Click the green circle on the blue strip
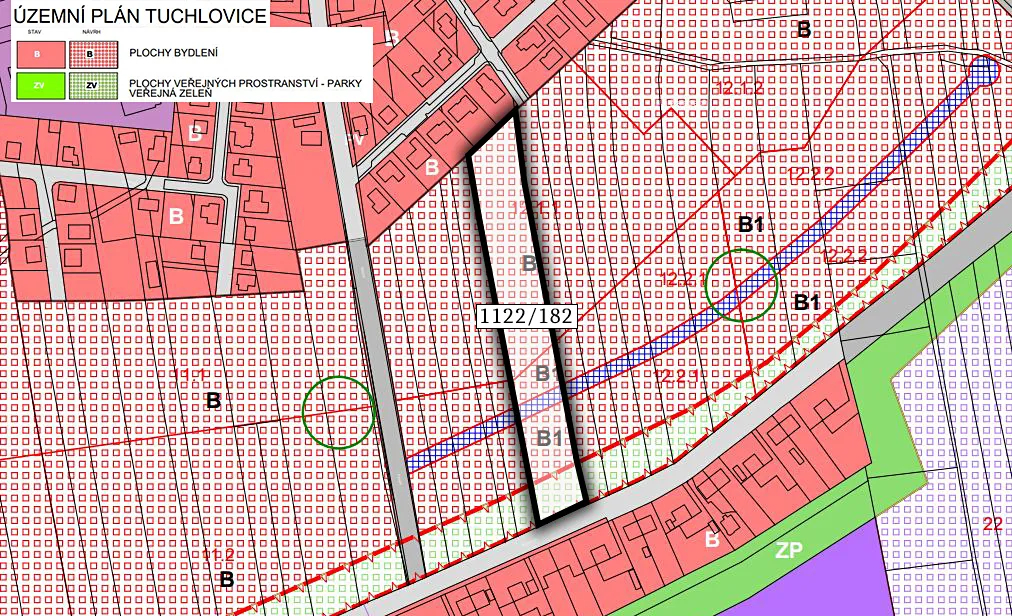Image resolution: width=1012 pixels, height=616 pixels. tap(741, 285)
